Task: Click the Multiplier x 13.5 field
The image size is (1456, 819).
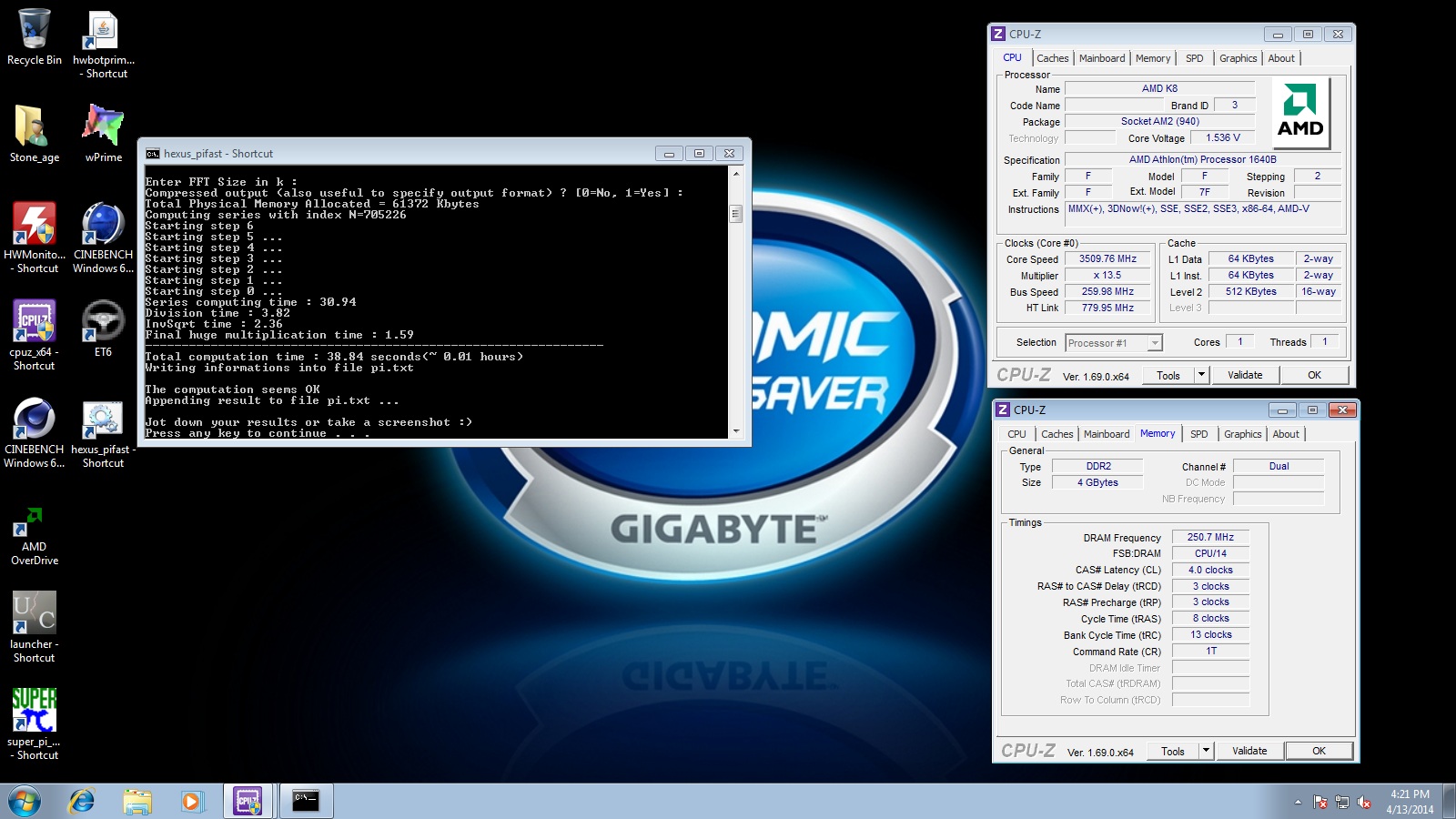Action: coord(1107,276)
